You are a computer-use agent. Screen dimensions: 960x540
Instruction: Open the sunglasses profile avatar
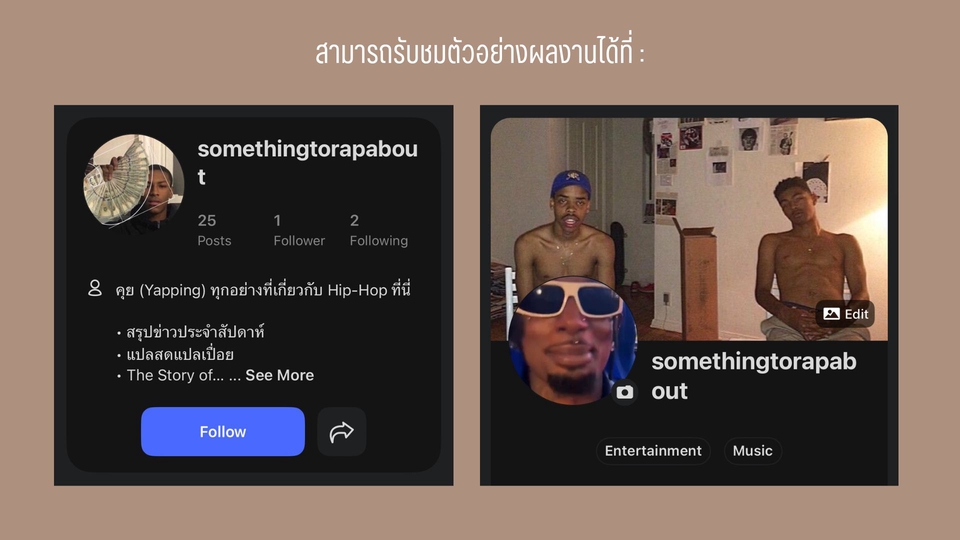tap(572, 340)
